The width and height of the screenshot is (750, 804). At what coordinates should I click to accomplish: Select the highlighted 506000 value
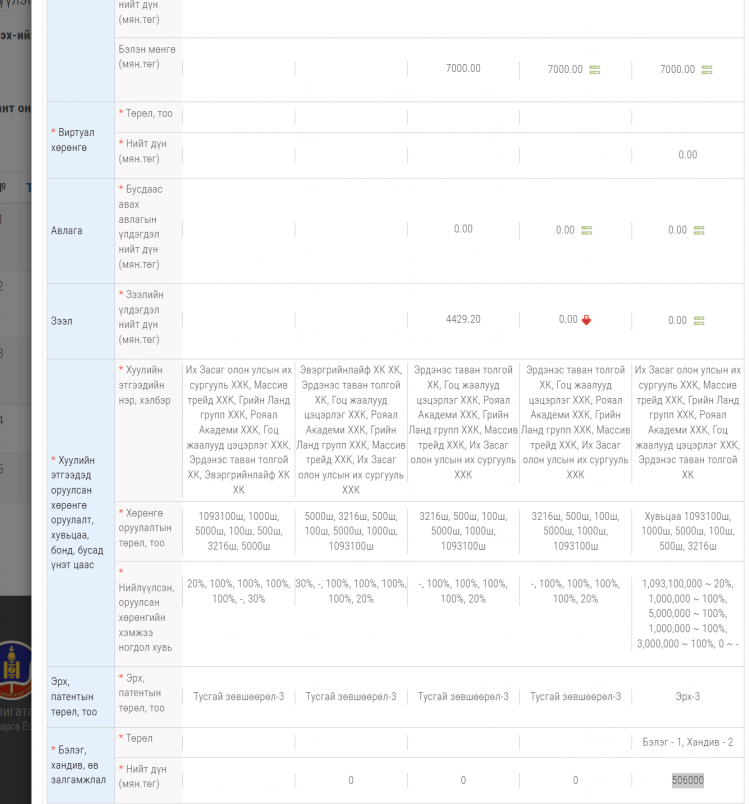click(x=688, y=781)
